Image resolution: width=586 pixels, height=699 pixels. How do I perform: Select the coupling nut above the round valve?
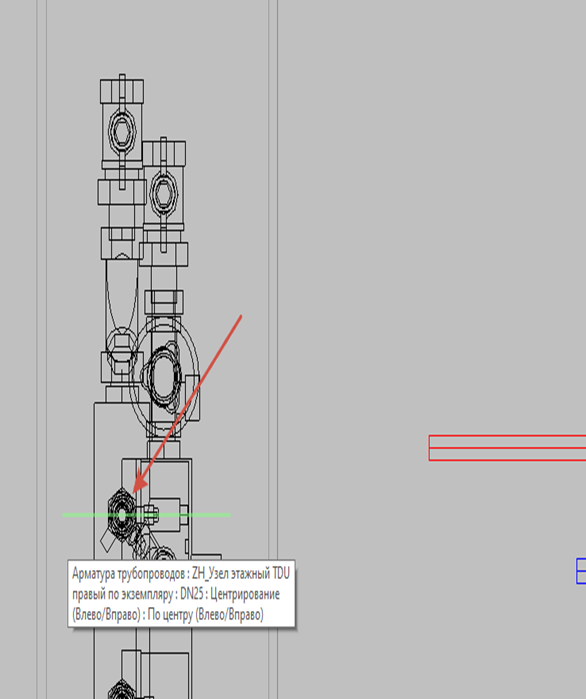tap(164, 302)
